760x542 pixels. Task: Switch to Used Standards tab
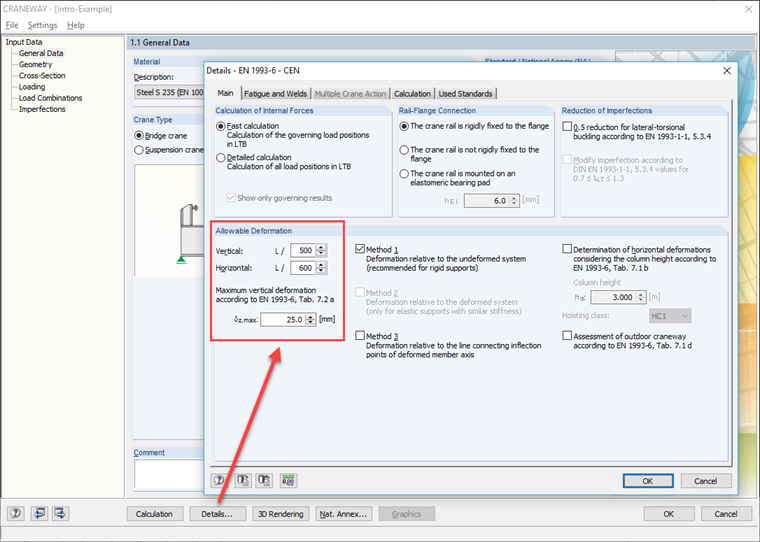tap(466, 94)
